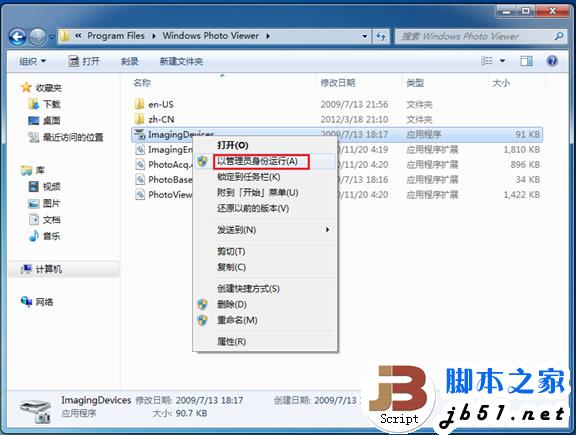This screenshot has height=435, width=576.
Task: Open the 文档 library
Action: coord(51,220)
